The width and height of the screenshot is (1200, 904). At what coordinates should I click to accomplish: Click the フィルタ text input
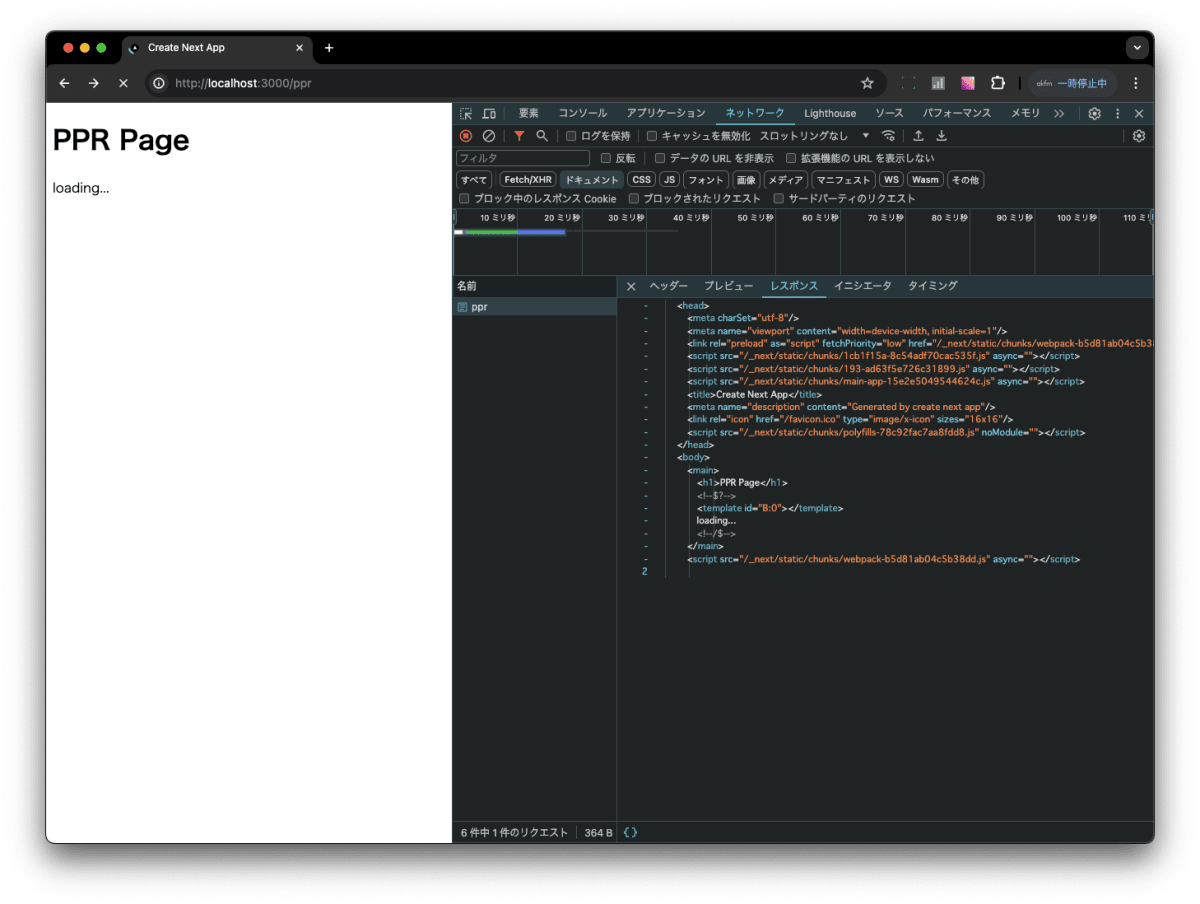click(523, 158)
